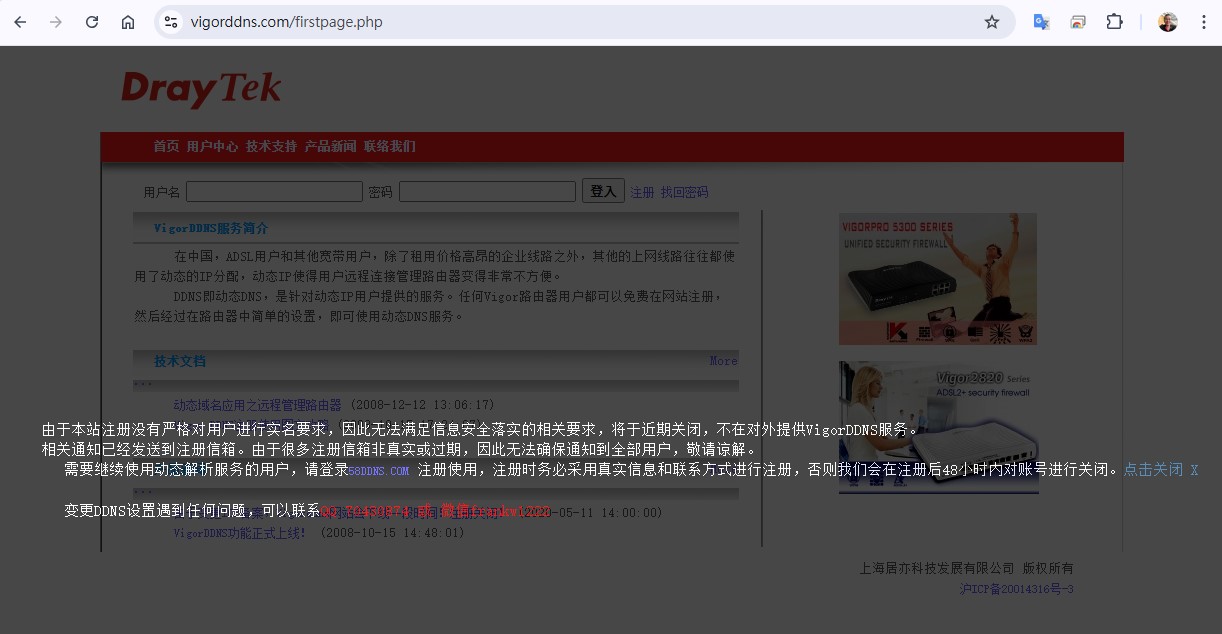Click the VigorPro 5300 Series banner
The height and width of the screenshot is (634, 1222).
tap(937, 279)
